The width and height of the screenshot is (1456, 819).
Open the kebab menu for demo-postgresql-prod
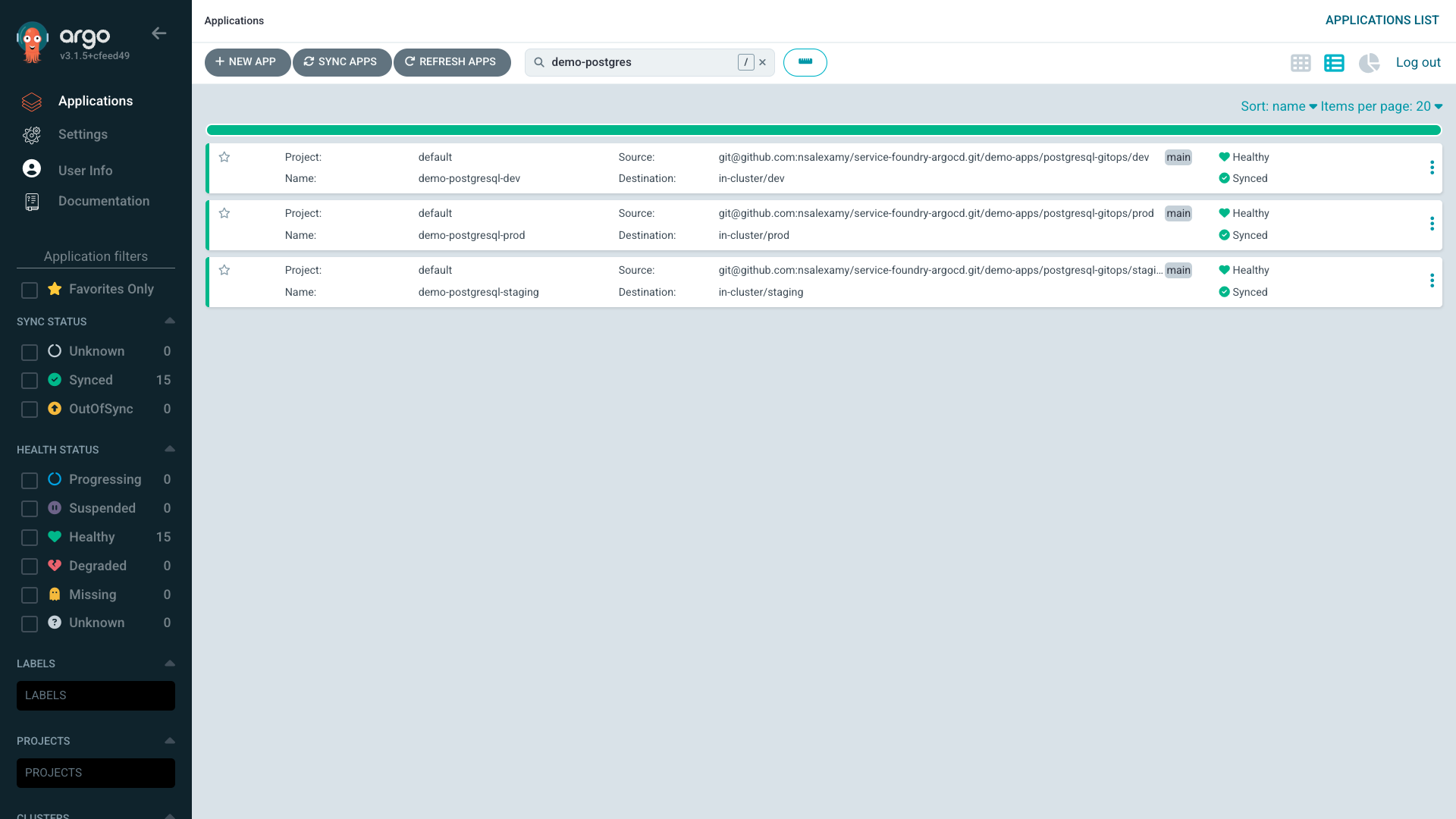[1432, 224]
